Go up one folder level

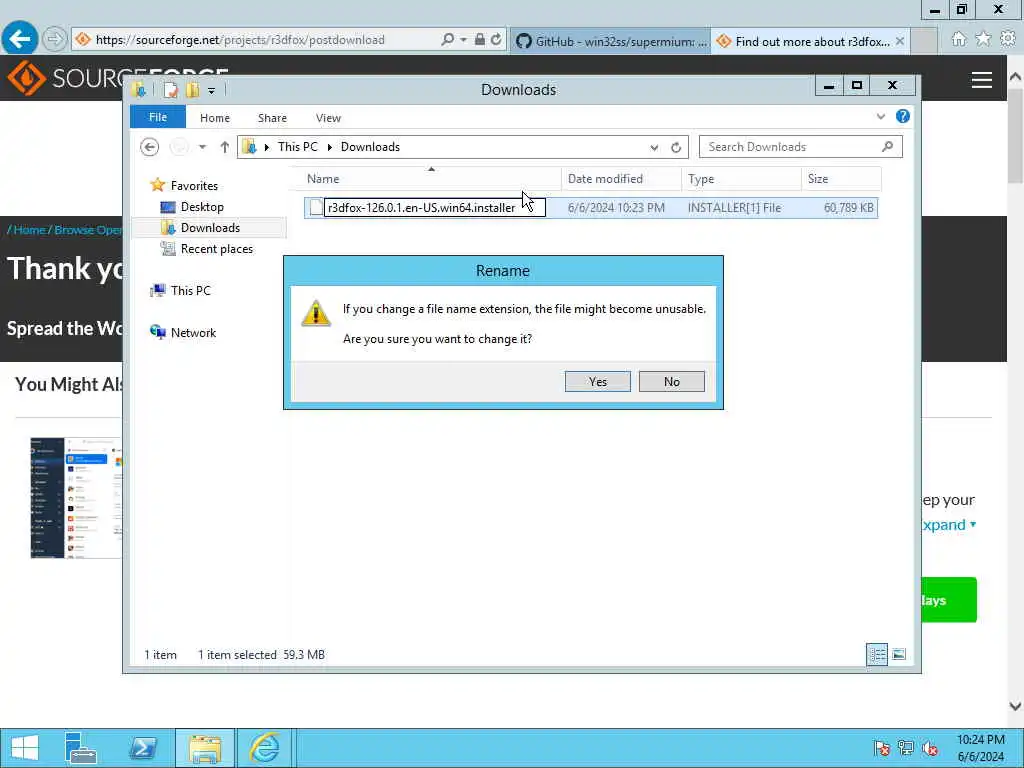224,147
